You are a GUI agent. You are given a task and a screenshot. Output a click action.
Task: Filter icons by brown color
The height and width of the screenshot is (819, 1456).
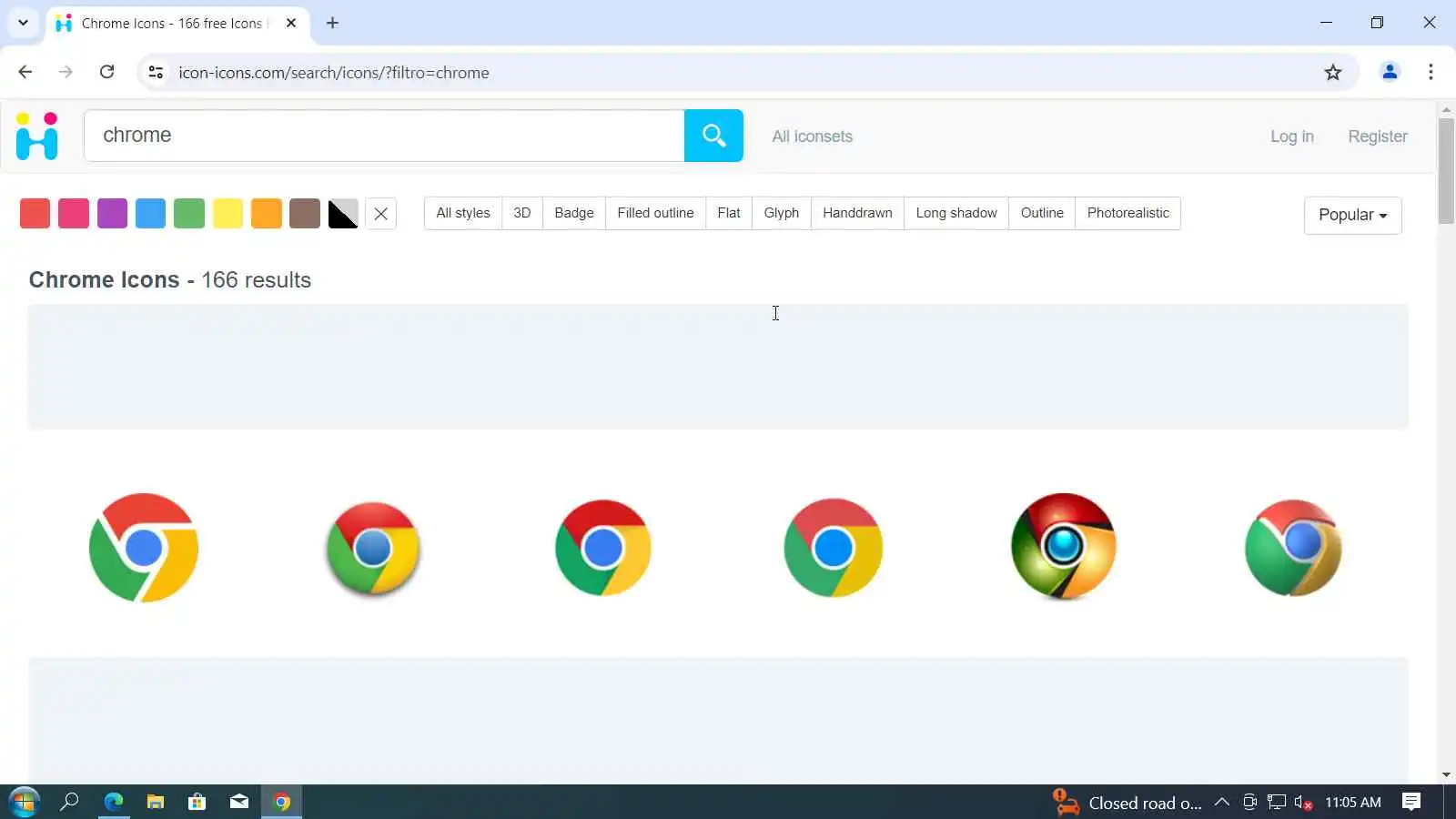(305, 214)
